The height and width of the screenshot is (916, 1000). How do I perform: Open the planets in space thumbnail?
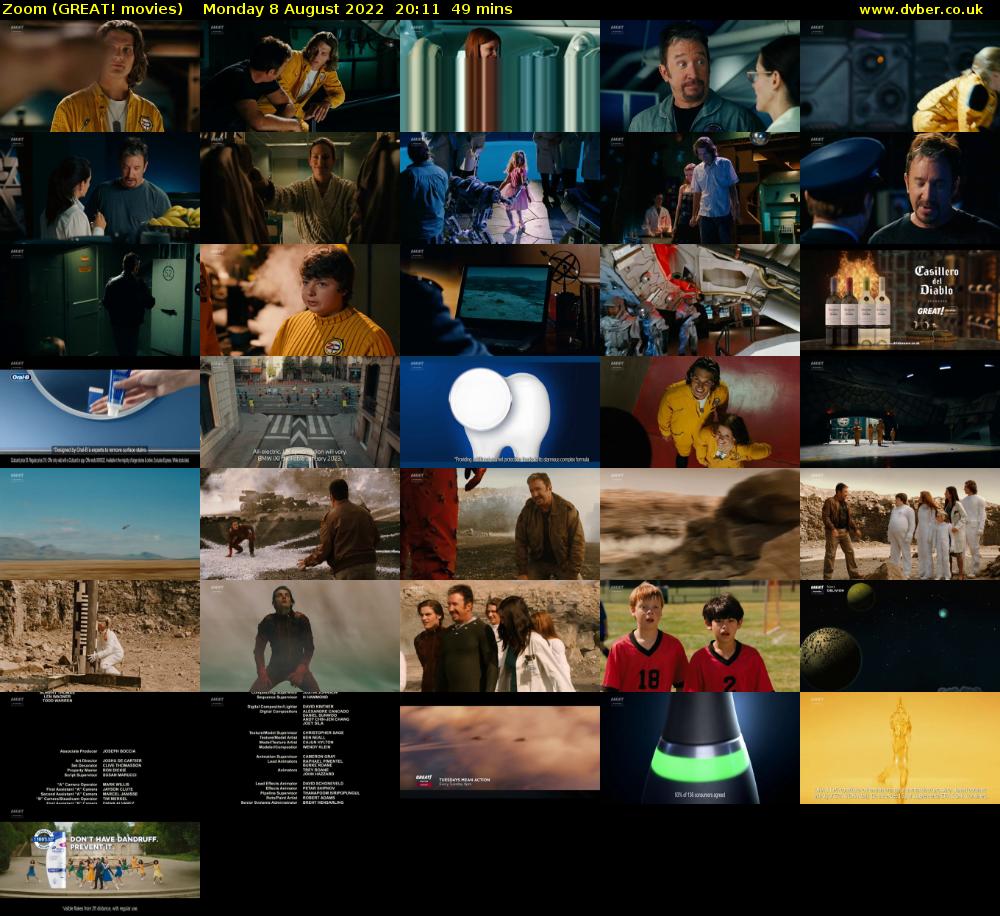coord(900,636)
